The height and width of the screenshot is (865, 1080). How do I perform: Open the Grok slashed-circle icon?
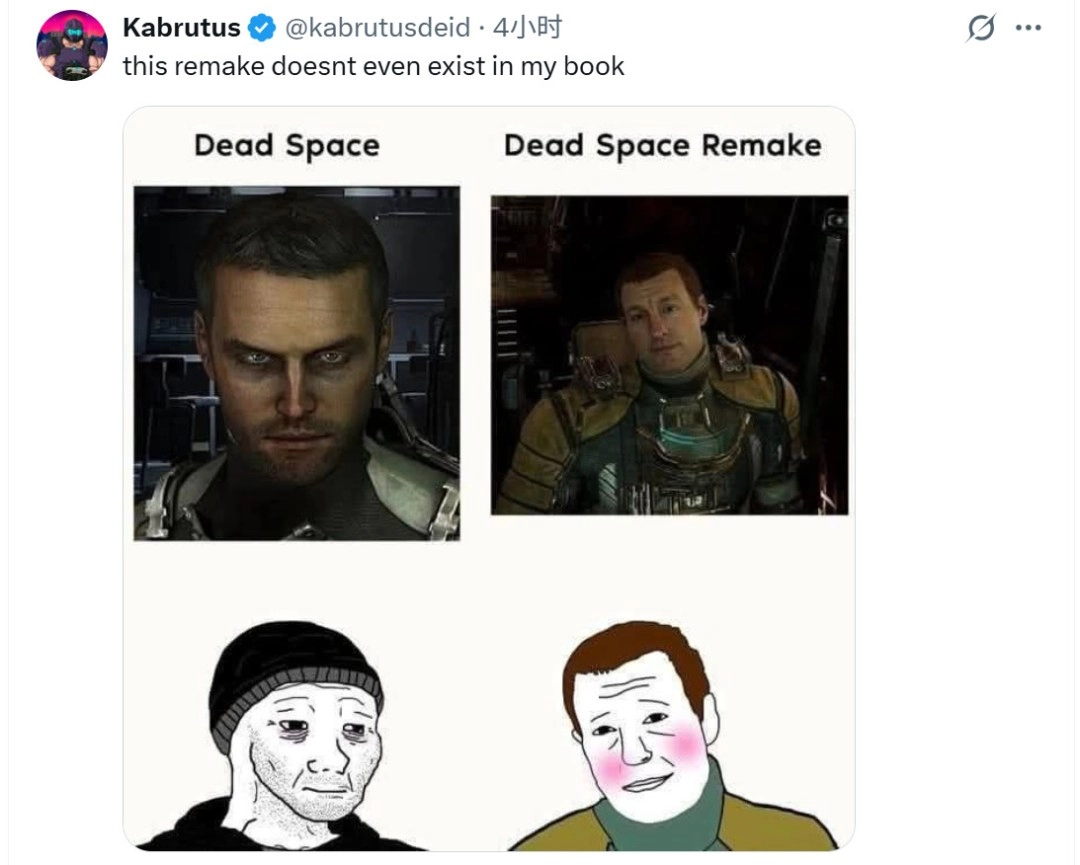tap(981, 29)
